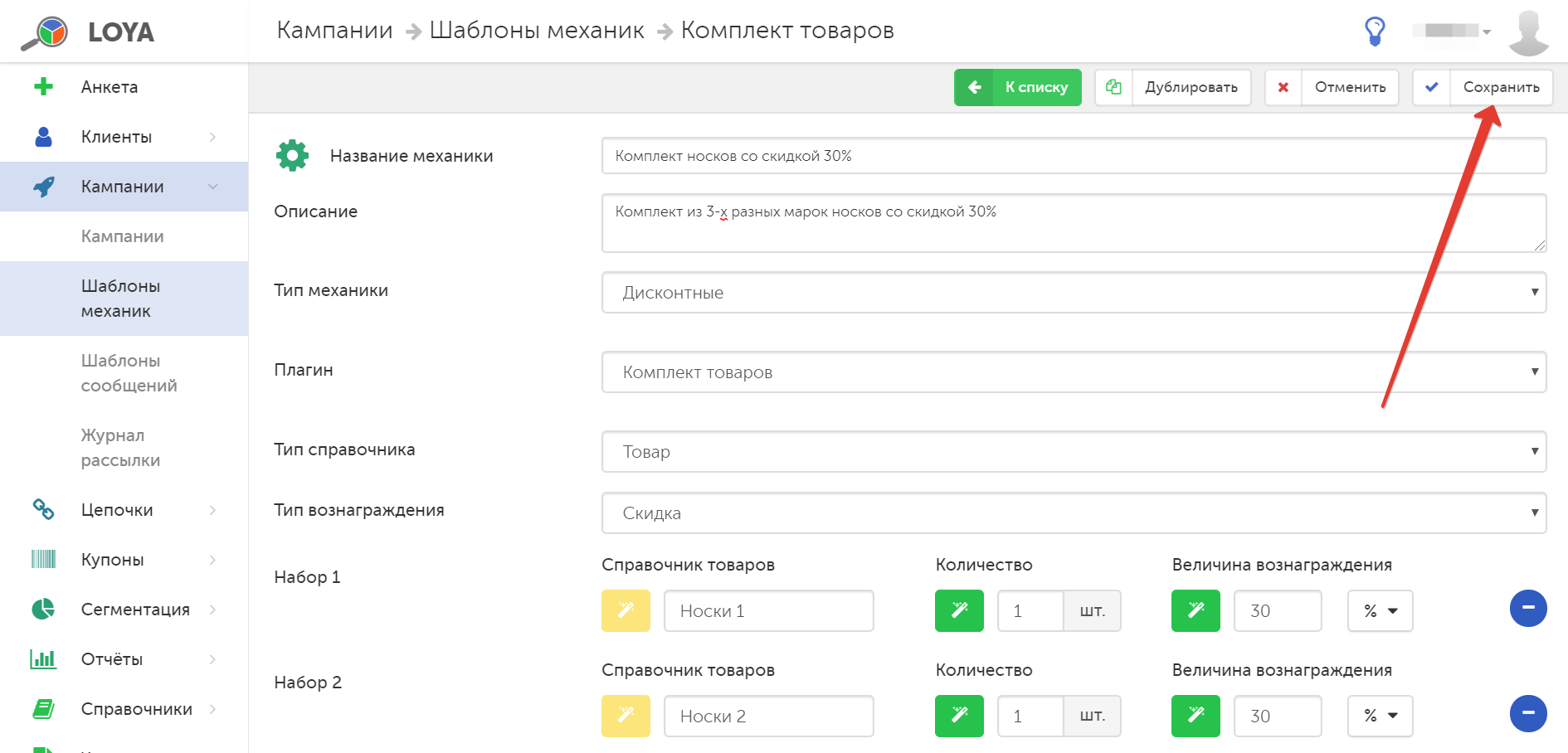The height and width of the screenshot is (753, 1568).
Task: Remove Набор 2 with blue minus button
Action: pyautogui.click(x=1528, y=713)
